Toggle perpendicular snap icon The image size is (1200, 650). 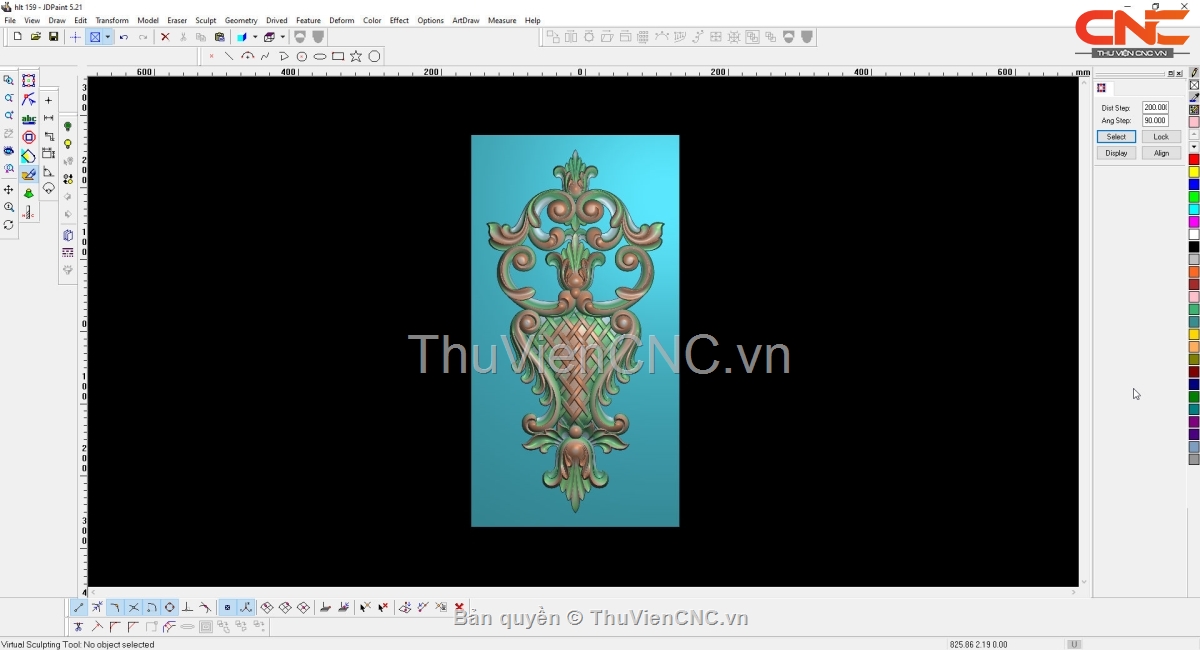(187, 607)
